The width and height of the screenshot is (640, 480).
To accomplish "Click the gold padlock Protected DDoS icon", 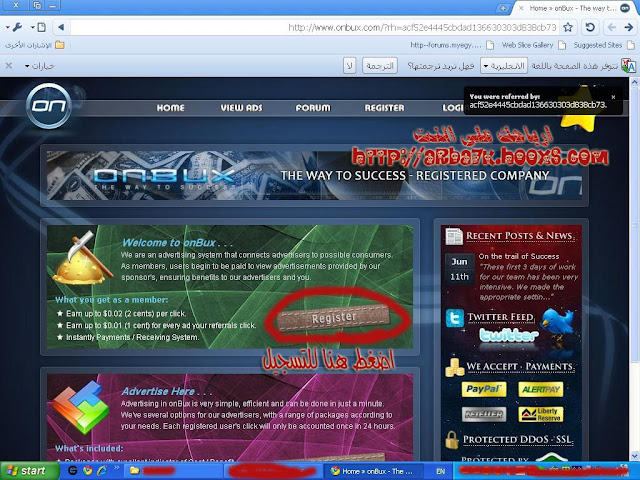I will 452,440.
